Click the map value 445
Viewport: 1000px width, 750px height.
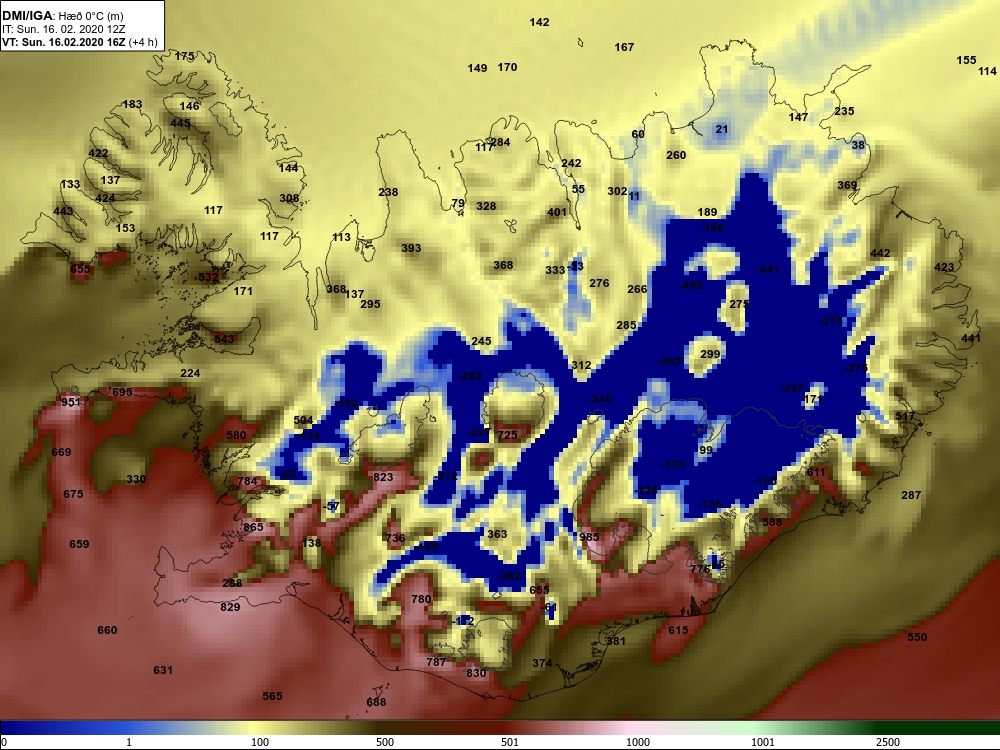180,123
